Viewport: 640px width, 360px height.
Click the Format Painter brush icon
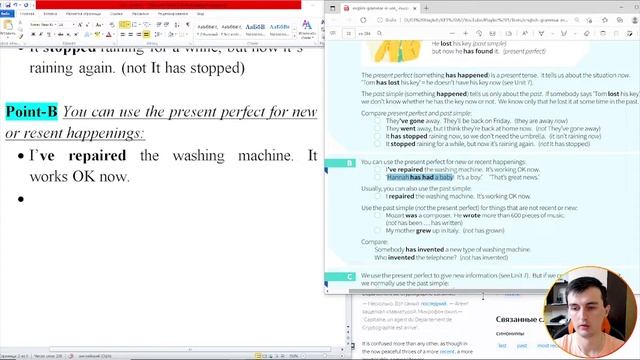21,37
